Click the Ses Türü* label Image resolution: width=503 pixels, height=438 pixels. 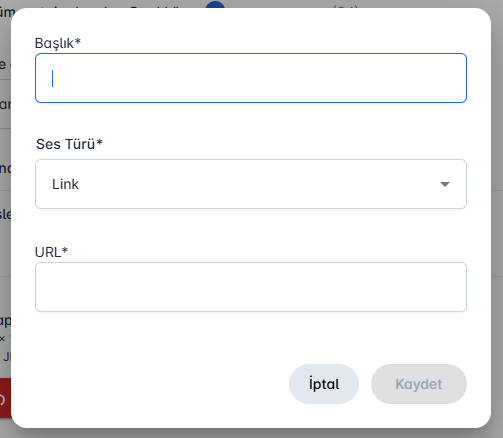[69, 144]
